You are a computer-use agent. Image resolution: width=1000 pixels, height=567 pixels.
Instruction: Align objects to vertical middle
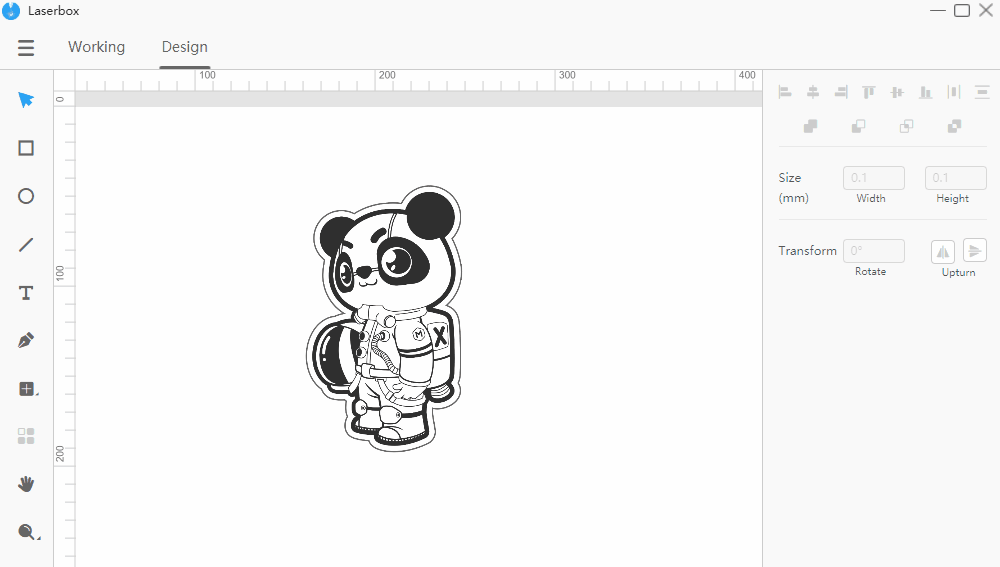[x=897, y=92]
